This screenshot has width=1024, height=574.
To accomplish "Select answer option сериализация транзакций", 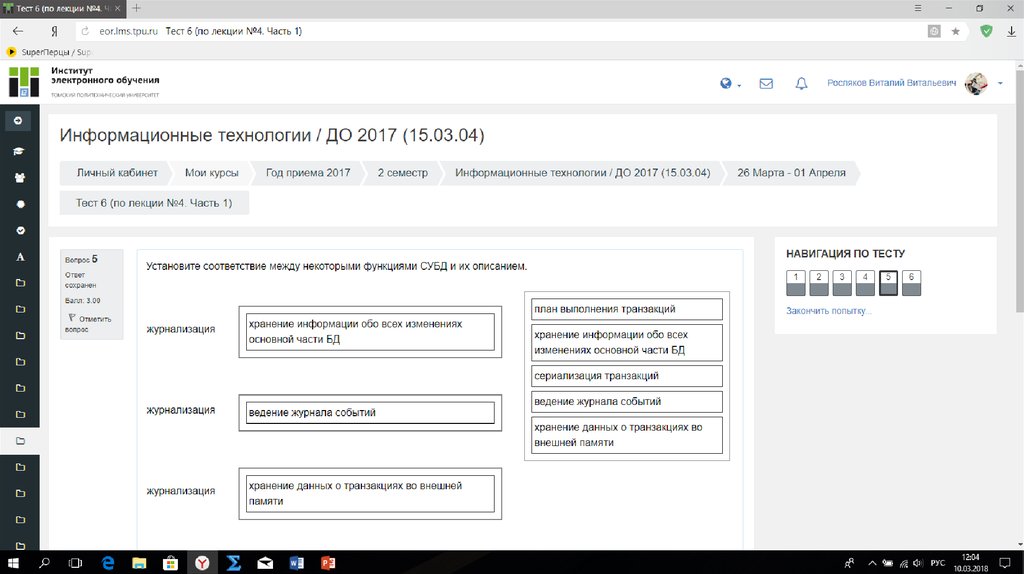I will click(626, 375).
